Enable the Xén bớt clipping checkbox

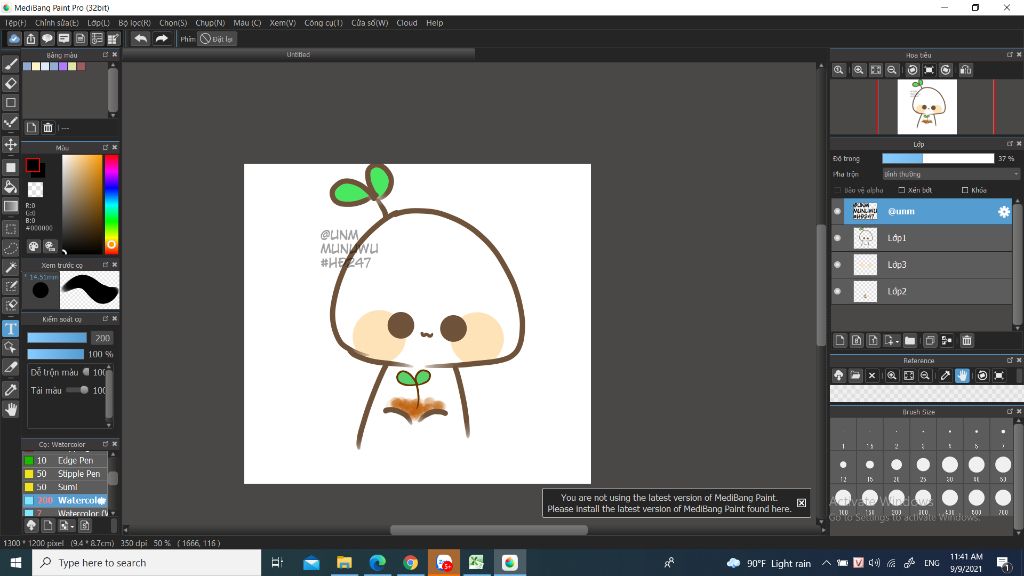point(901,190)
